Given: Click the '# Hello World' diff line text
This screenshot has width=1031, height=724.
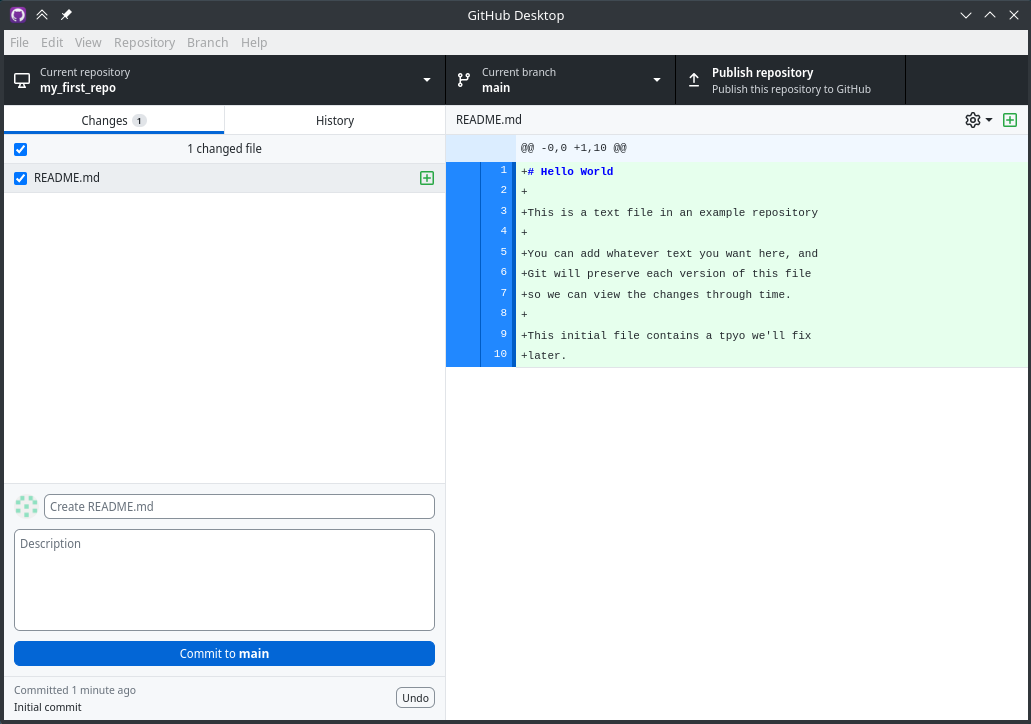Looking at the screenshot, I should [567, 171].
